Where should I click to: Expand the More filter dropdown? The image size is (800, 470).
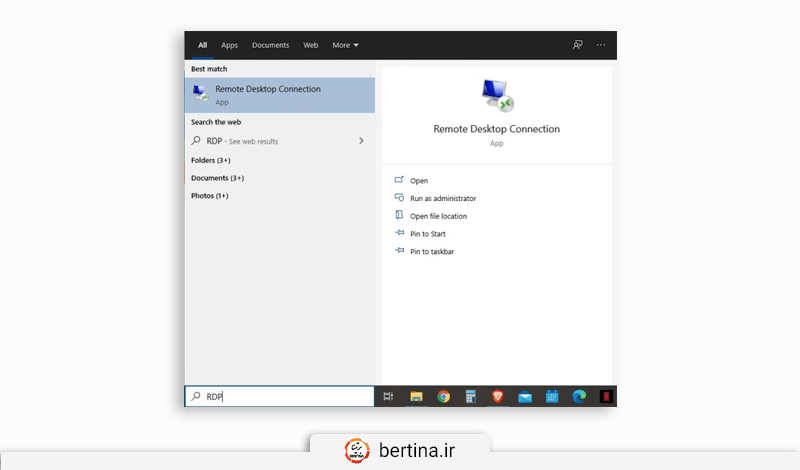click(345, 45)
